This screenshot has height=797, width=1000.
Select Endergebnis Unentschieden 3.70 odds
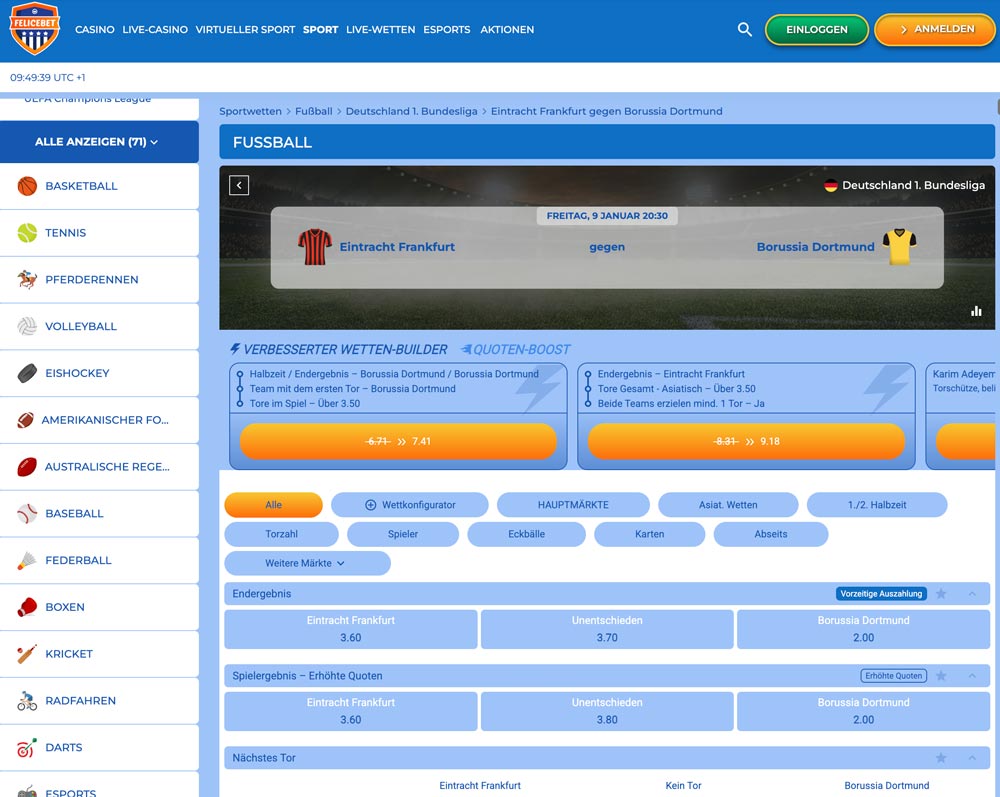607,629
